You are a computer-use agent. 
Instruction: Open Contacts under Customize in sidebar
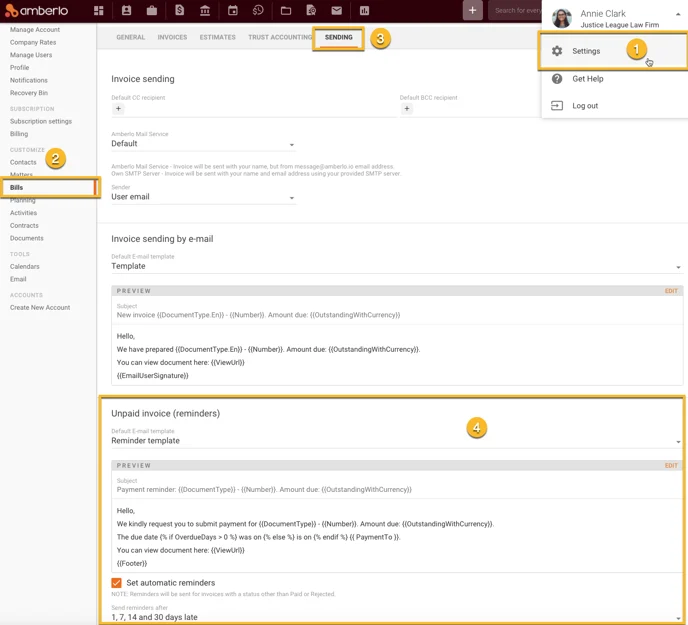coord(23,162)
